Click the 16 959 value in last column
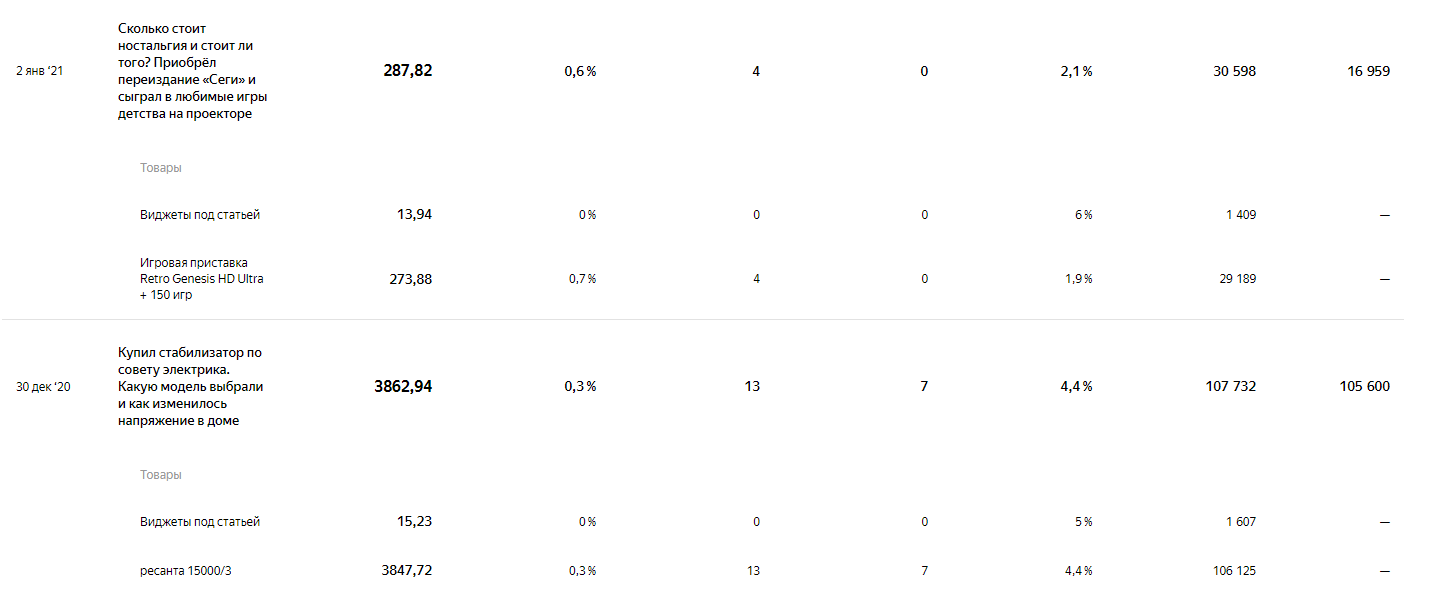 pos(1369,71)
